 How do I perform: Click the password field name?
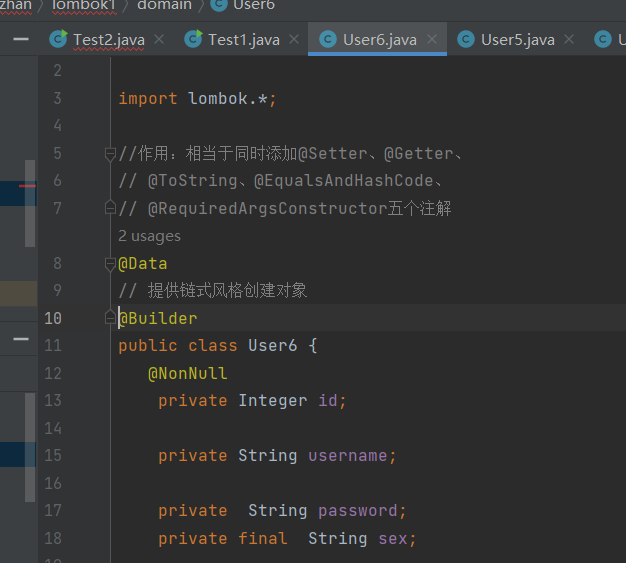pyautogui.click(x=357, y=511)
